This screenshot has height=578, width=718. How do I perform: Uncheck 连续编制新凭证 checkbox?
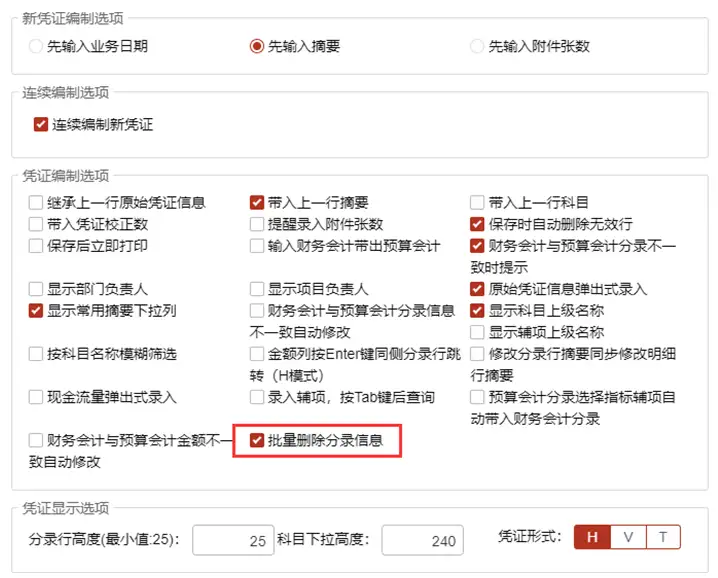(41, 124)
